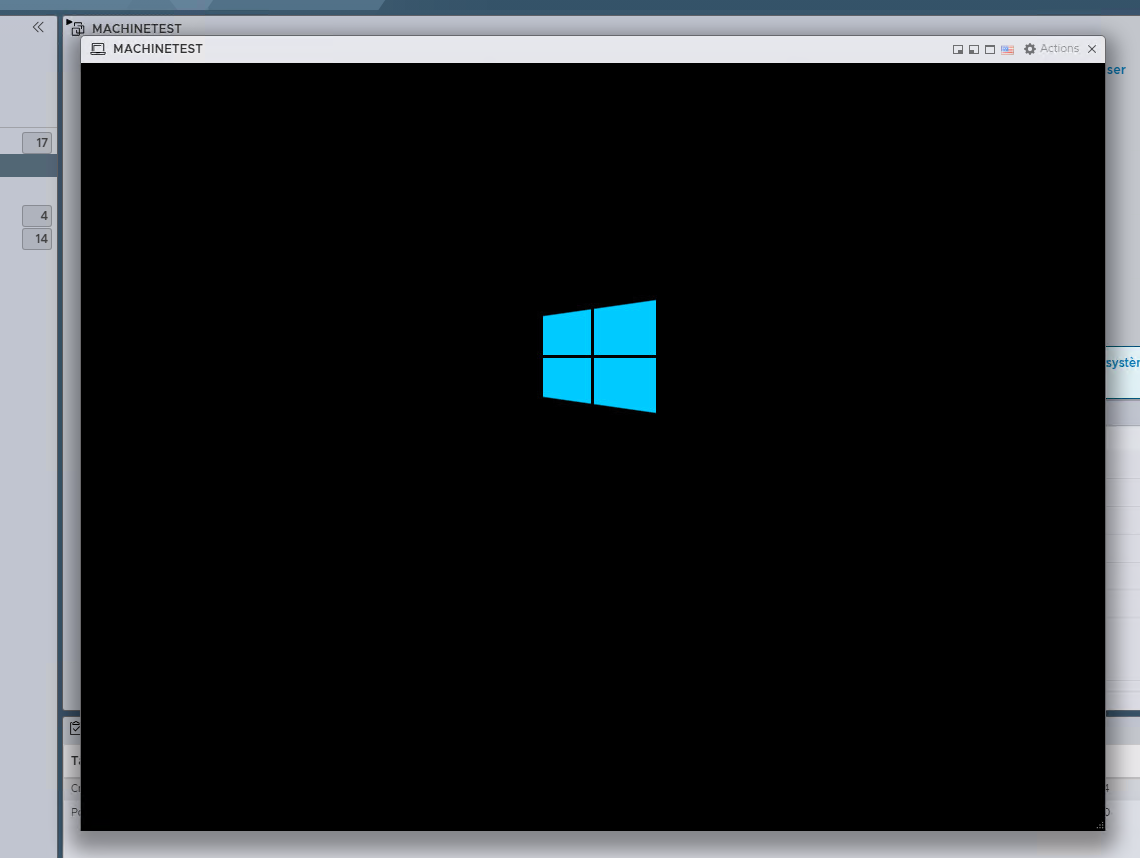Screen dimensions: 1140x858
Task: Click the blue "systè" text at right
Action: 1122,362
